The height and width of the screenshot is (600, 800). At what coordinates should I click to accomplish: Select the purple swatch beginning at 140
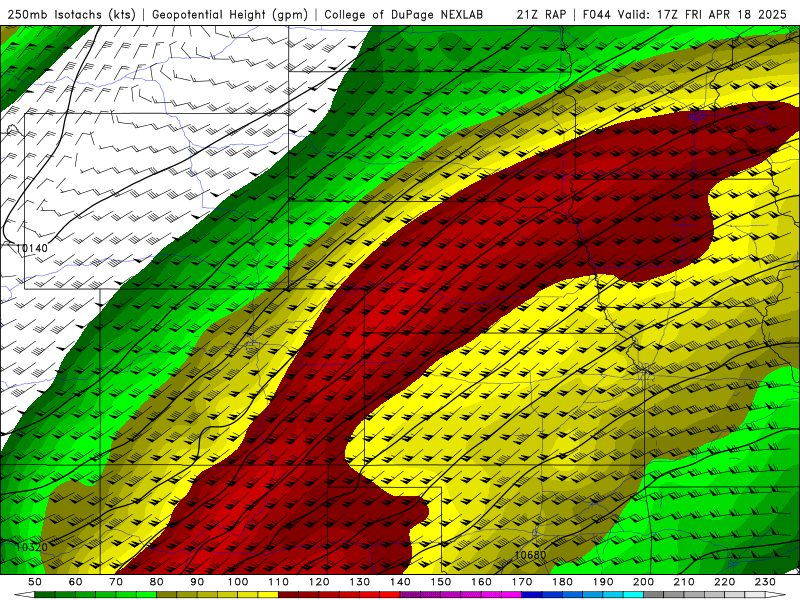(410, 595)
